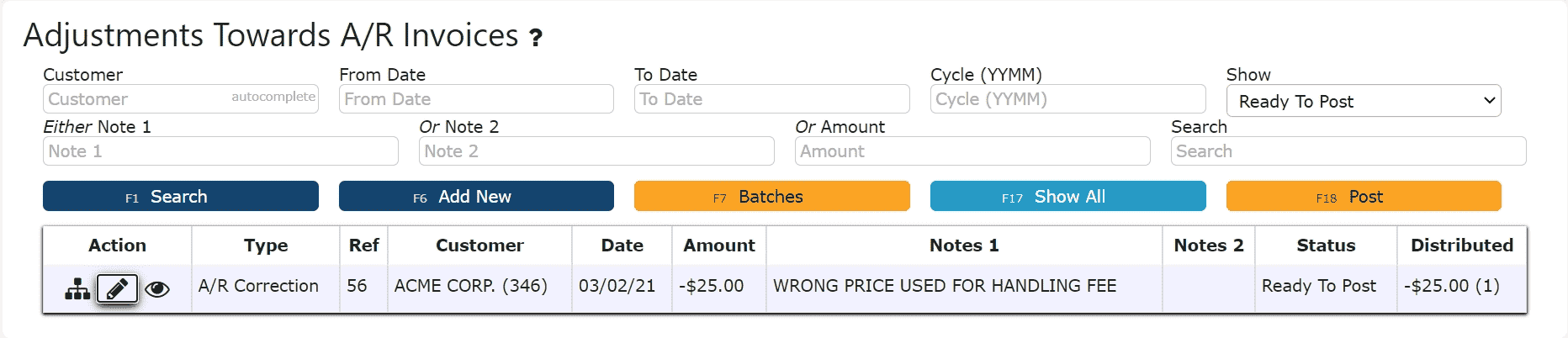Click the F6 Add New button
The image size is (1568, 338).
point(476,196)
